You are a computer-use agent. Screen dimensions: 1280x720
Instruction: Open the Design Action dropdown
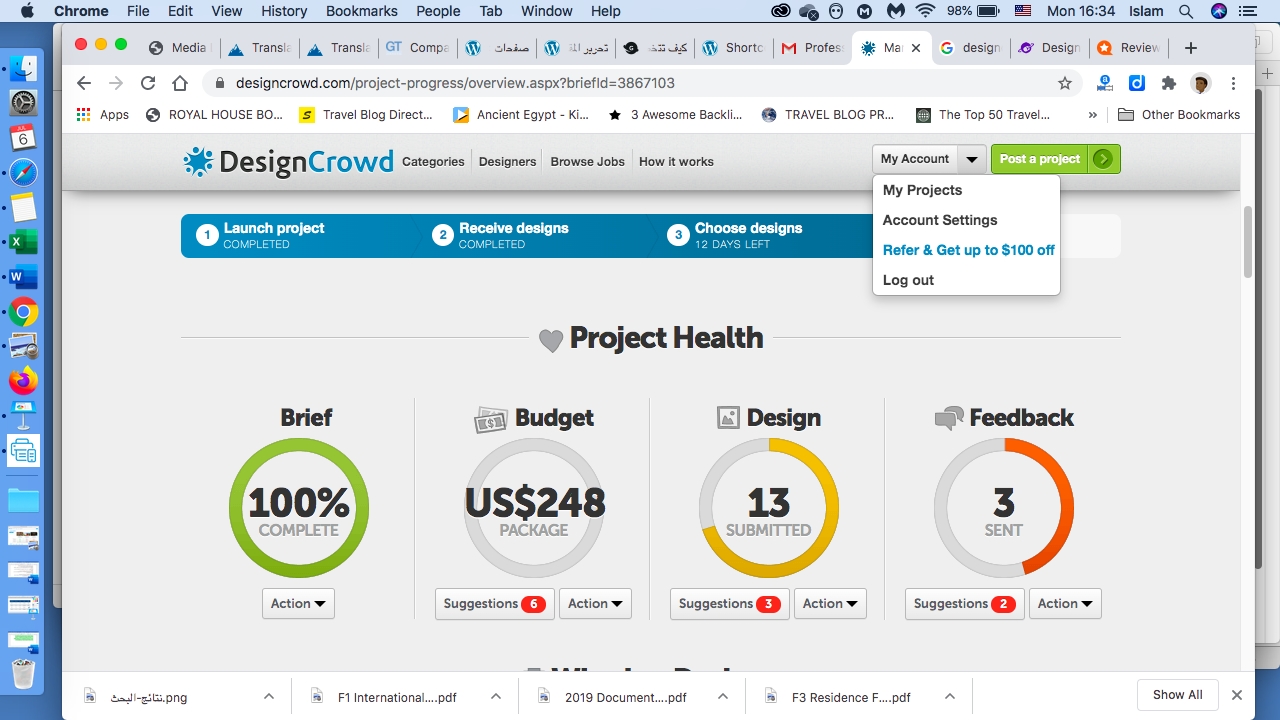click(x=830, y=604)
